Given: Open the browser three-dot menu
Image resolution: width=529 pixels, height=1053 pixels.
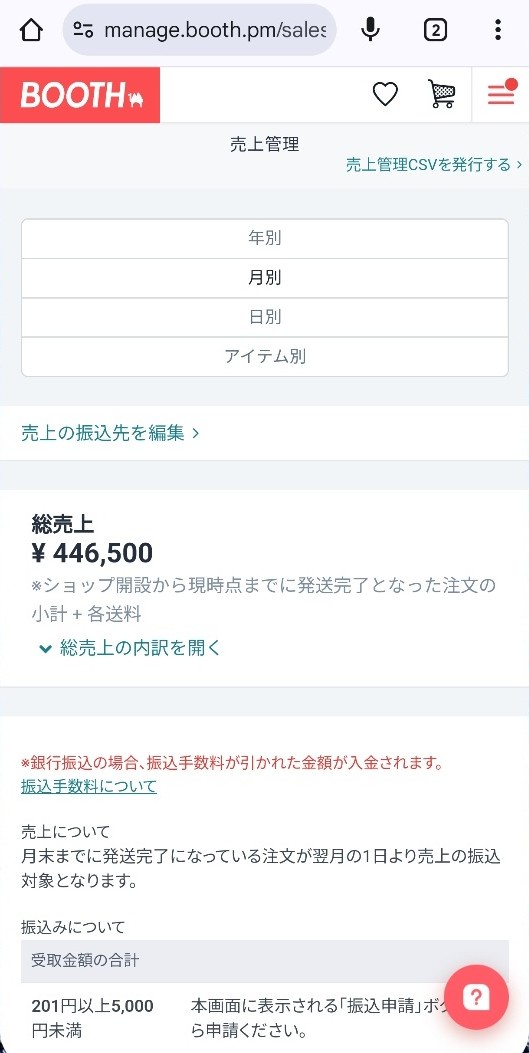Looking at the screenshot, I should (x=497, y=30).
